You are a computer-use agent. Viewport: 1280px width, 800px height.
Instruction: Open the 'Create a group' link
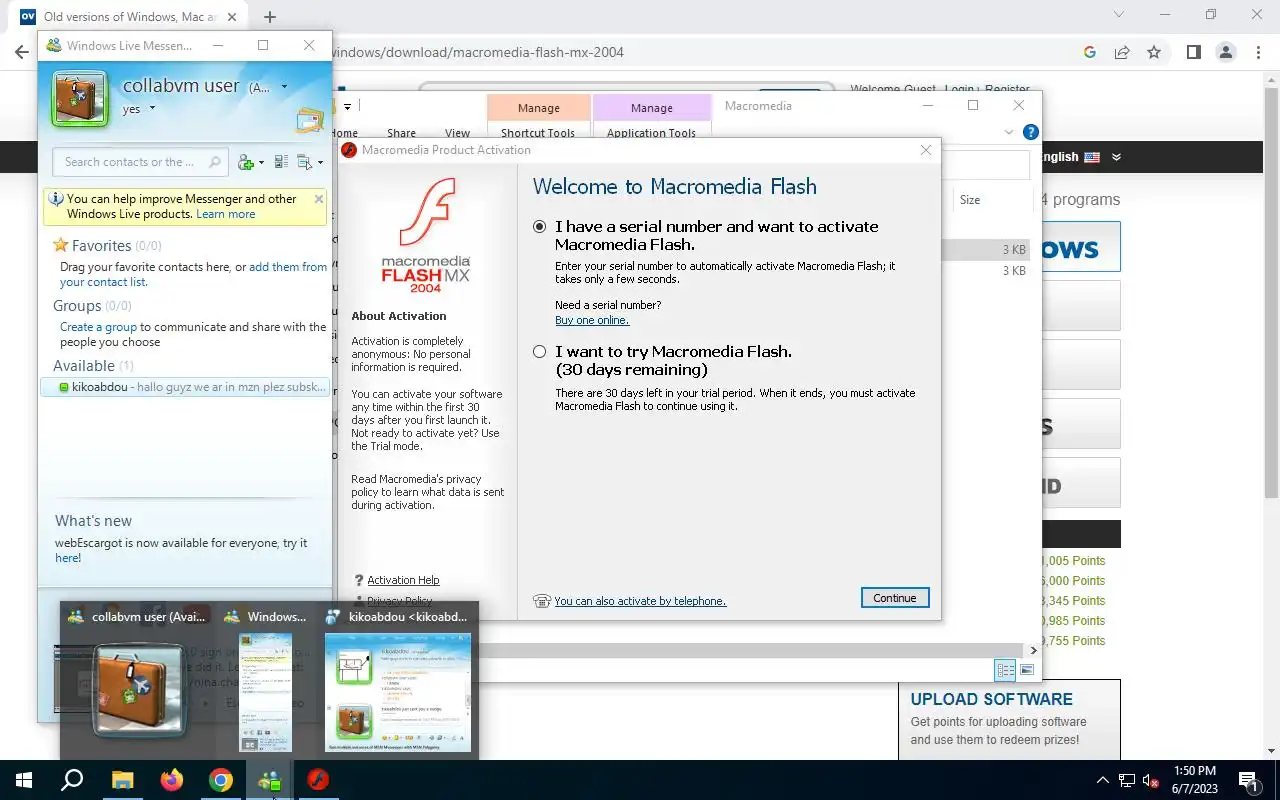(98, 327)
